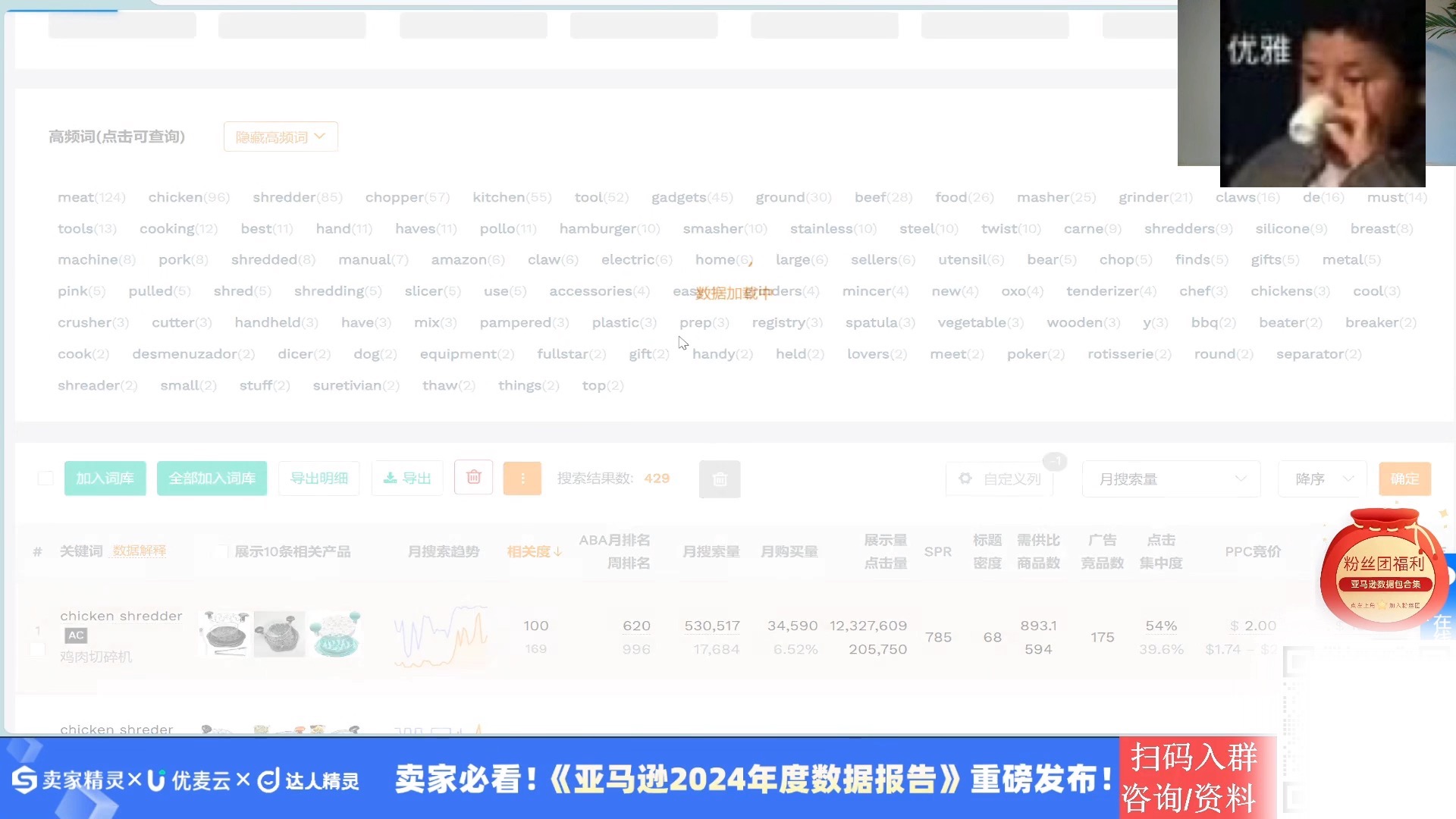Select high-frequency word separator(2)
Screen dimensions: 1456x819
pyautogui.click(x=1319, y=354)
